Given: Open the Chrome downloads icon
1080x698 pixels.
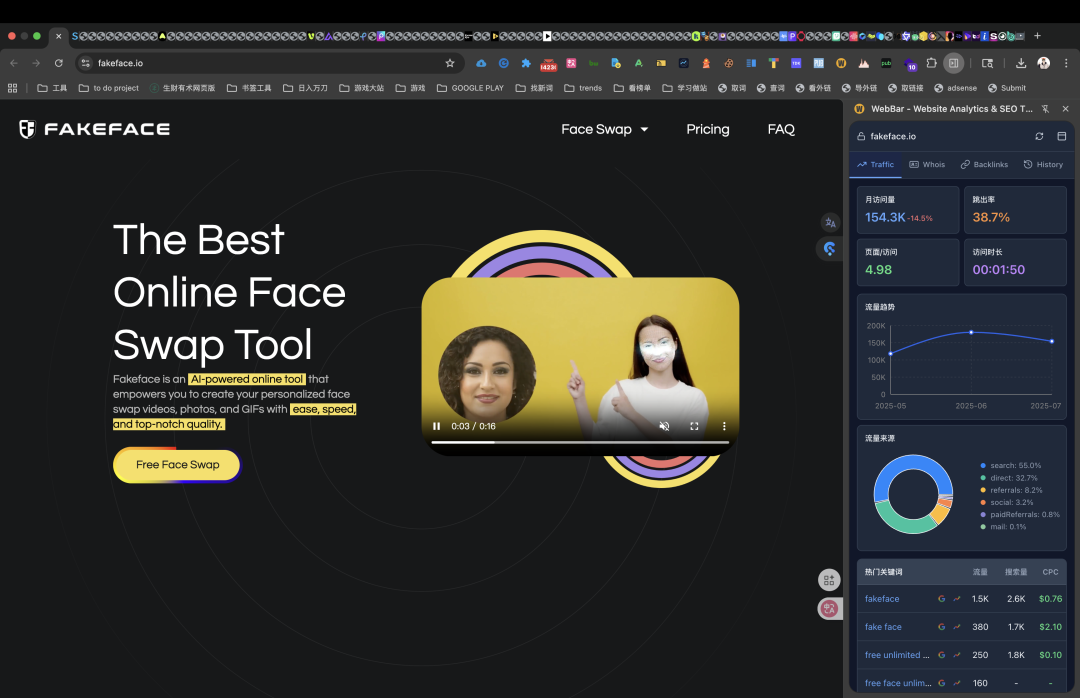Looking at the screenshot, I should click(1021, 63).
